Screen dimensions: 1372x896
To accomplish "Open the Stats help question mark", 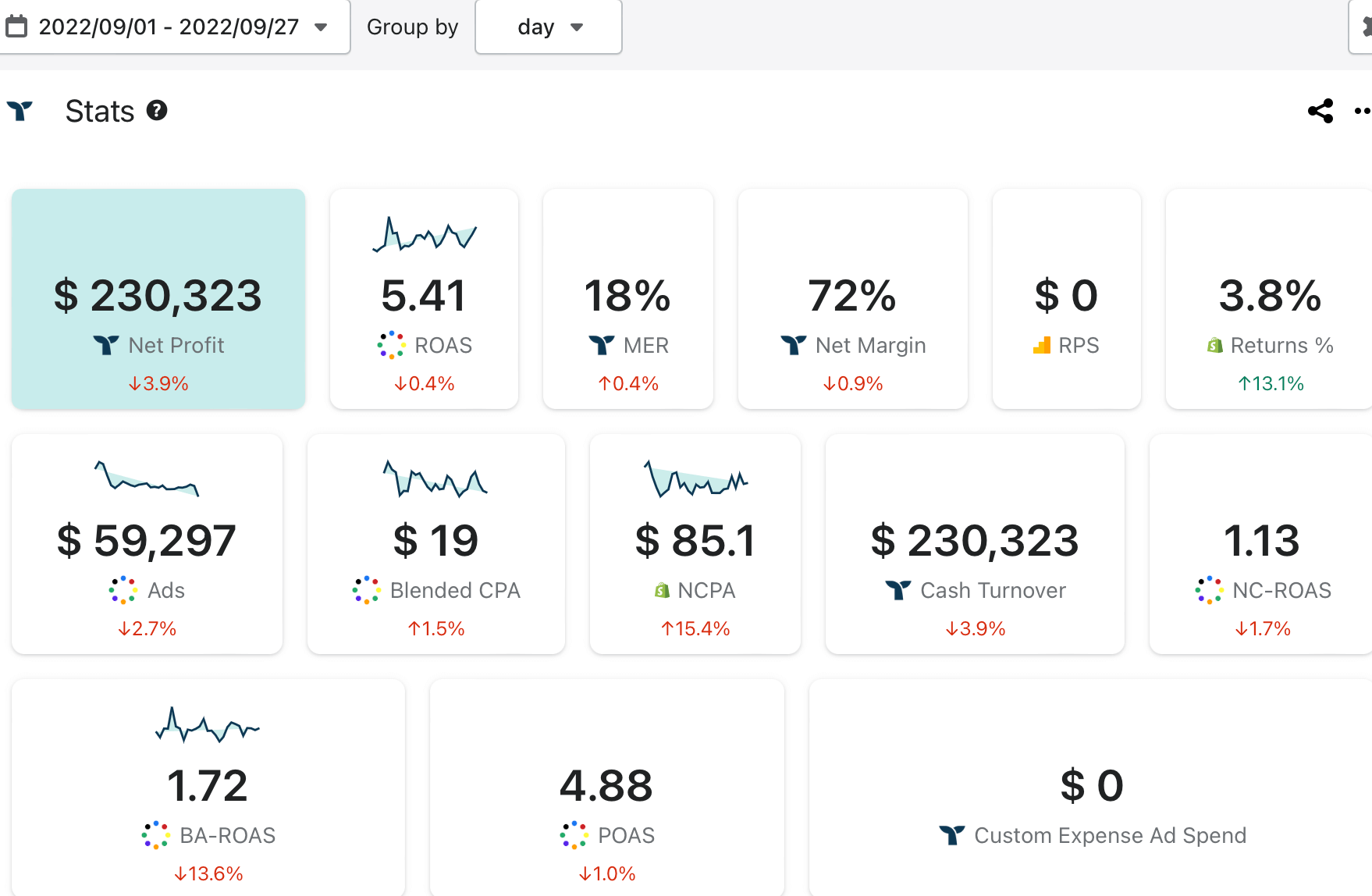I will point(157,111).
